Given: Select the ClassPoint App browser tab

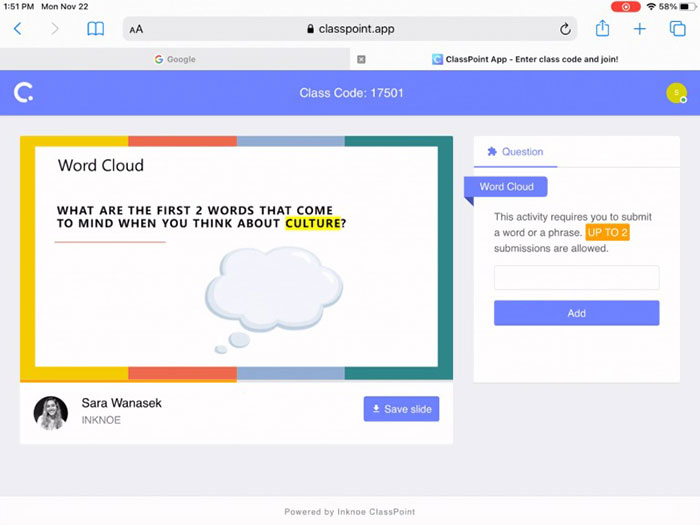Looking at the screenshot, I should [525, 59].
